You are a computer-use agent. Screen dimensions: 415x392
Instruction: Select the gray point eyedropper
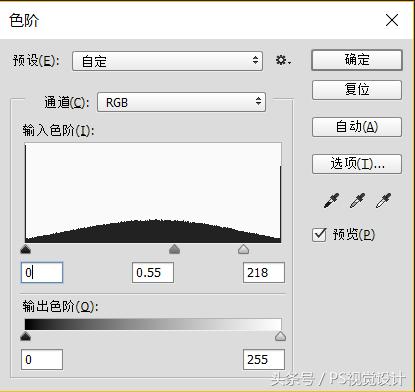[x=357, y=200]
